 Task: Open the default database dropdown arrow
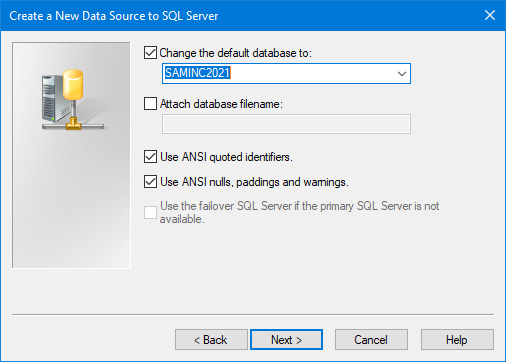tap(402, 73)
